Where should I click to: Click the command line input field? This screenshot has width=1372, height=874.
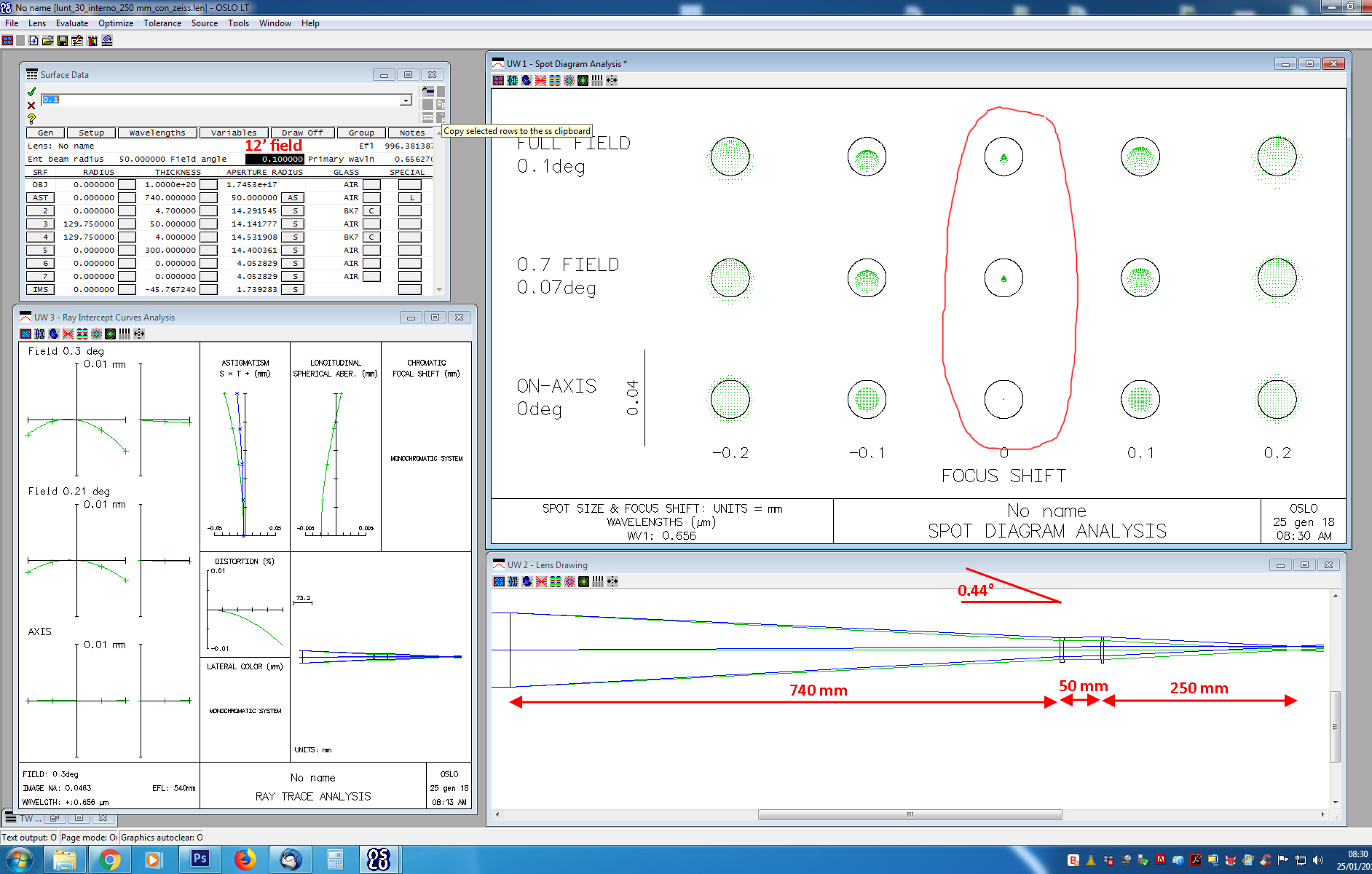point(226,100)
